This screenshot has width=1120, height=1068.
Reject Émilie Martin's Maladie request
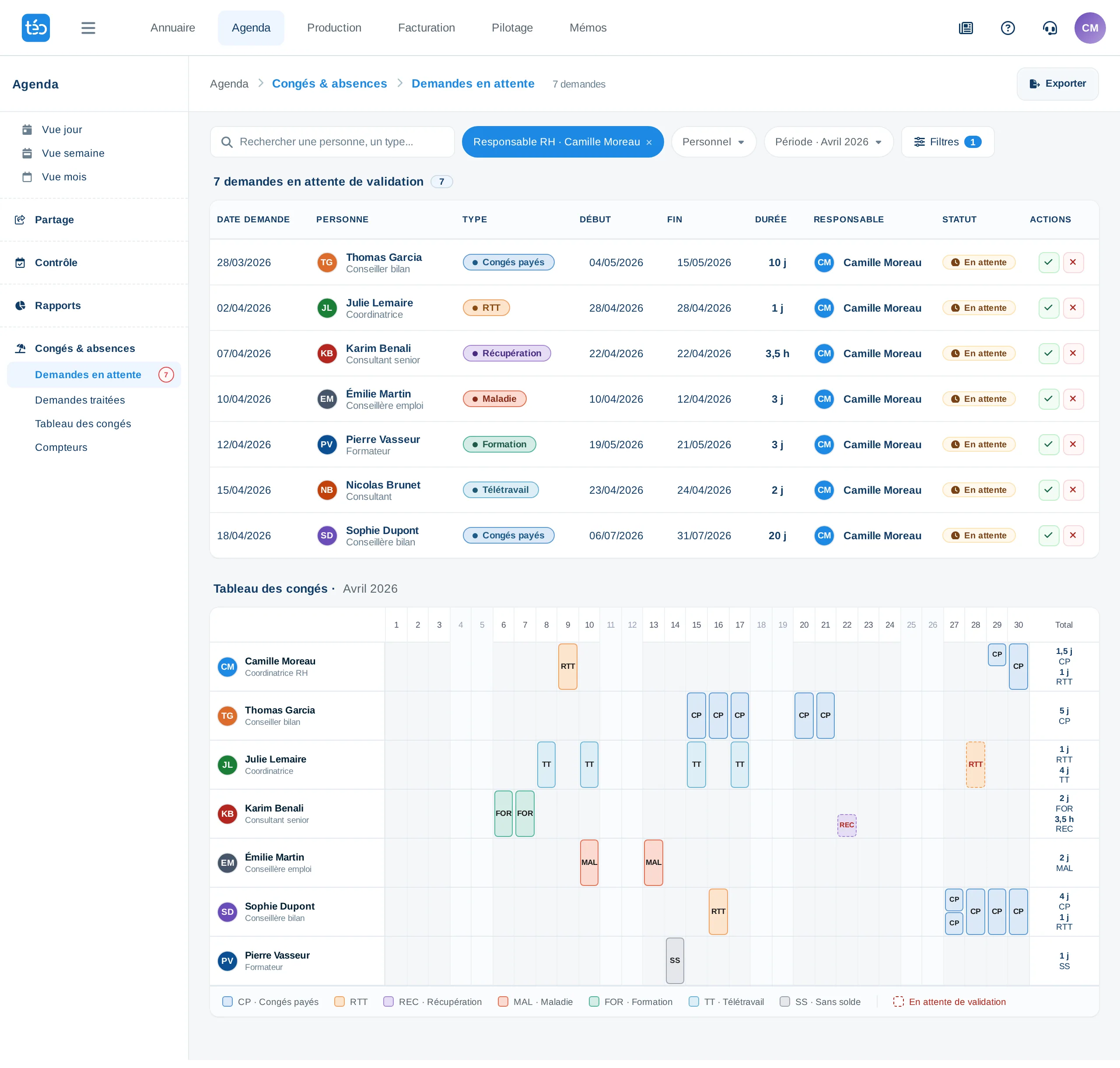(1073, 399)
